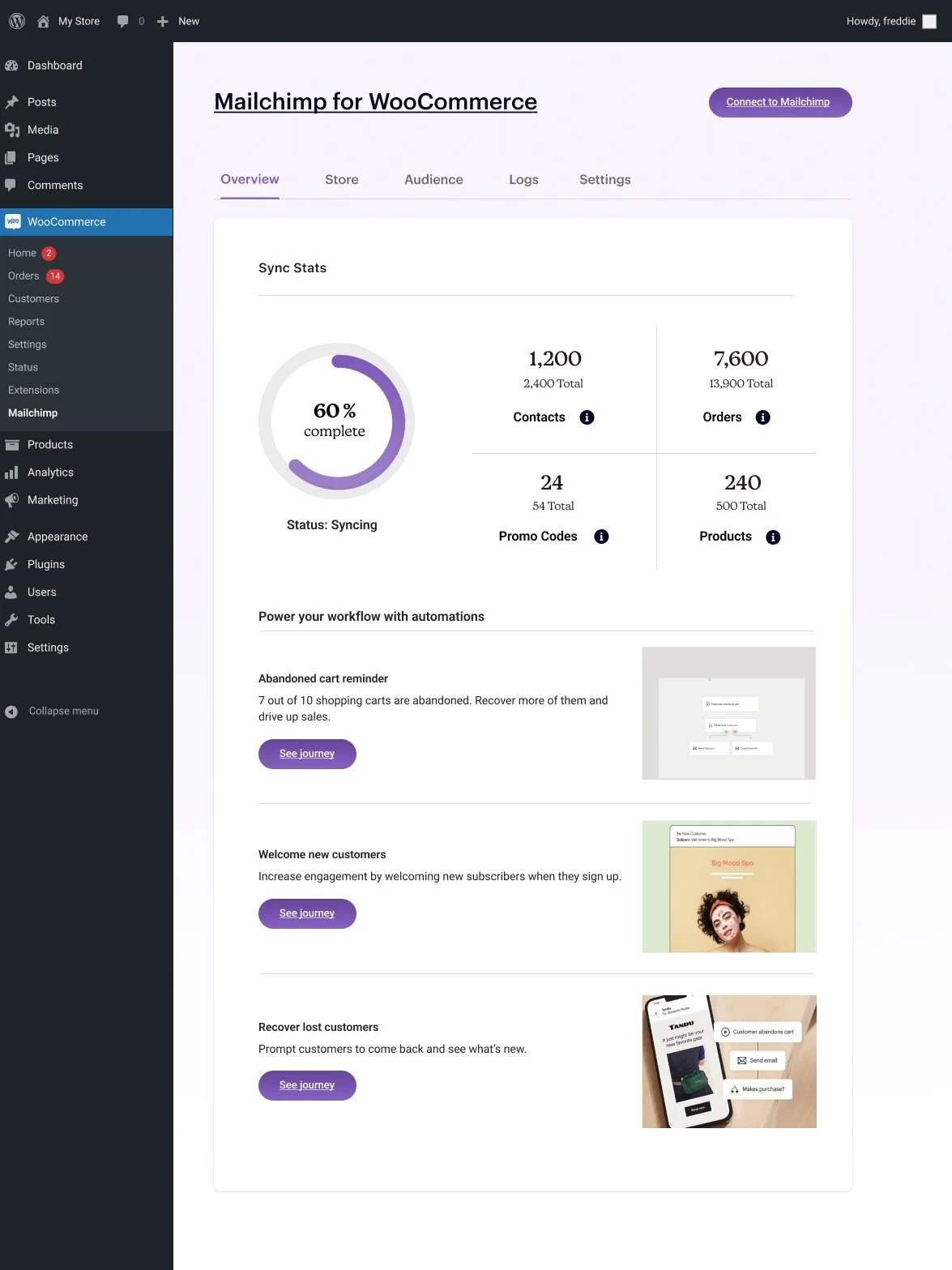Click See journey for Recover lost customers
The image size is (952, 1270).
[307, 1085]
